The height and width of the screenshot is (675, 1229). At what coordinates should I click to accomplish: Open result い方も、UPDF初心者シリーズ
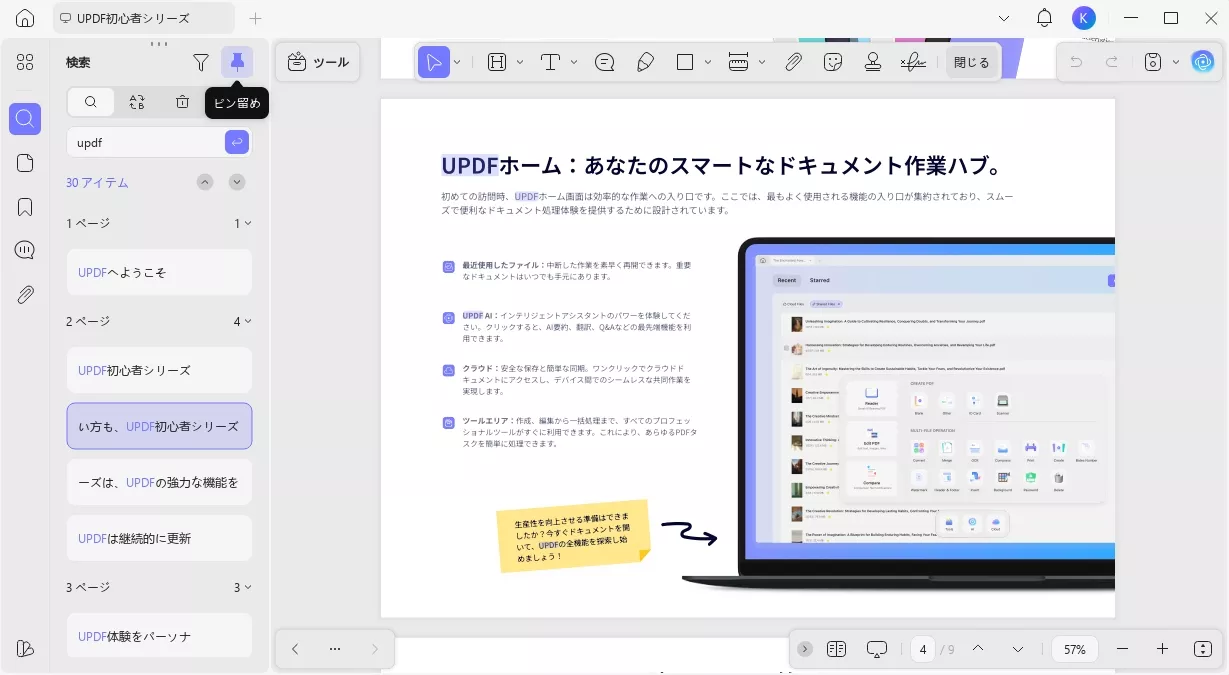(x=159, y=426)
